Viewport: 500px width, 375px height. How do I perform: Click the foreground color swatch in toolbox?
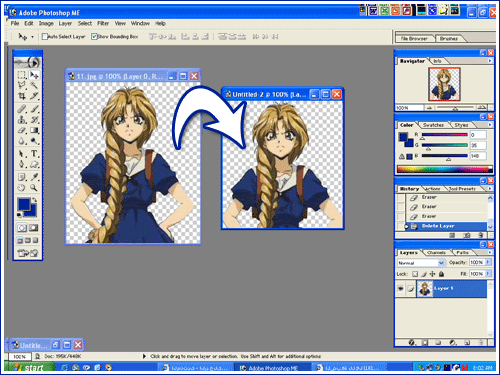click(x=23, y=204)
